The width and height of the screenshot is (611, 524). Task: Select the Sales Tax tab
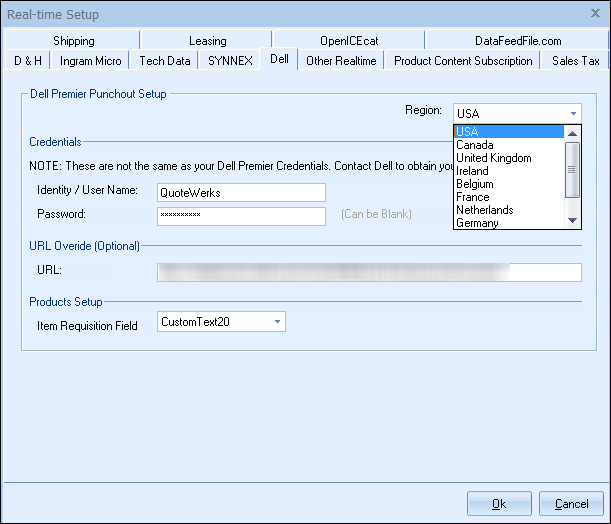click(x=575, y=61)
